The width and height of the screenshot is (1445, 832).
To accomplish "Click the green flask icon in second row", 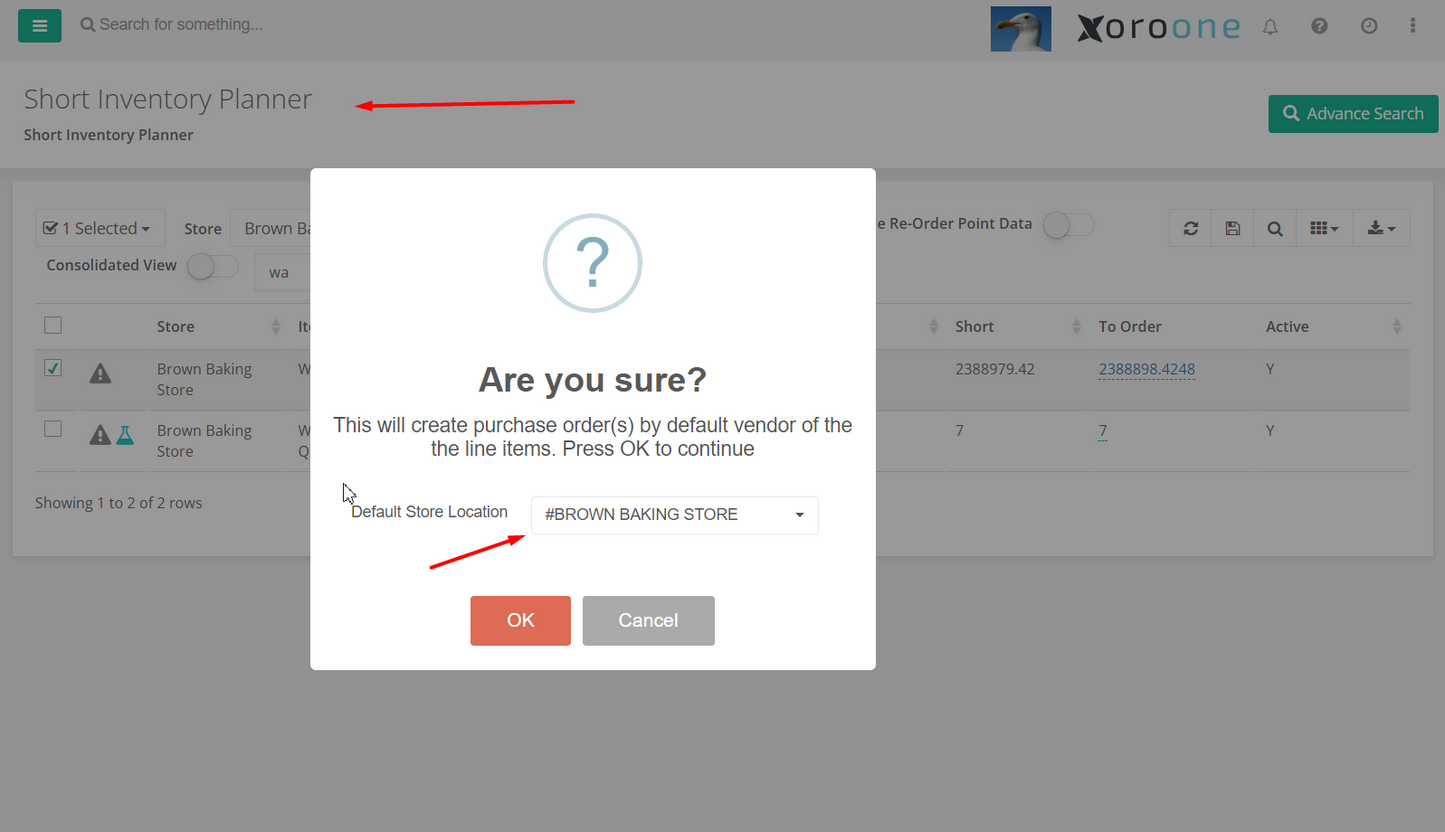I will click(x=124, y=435).
